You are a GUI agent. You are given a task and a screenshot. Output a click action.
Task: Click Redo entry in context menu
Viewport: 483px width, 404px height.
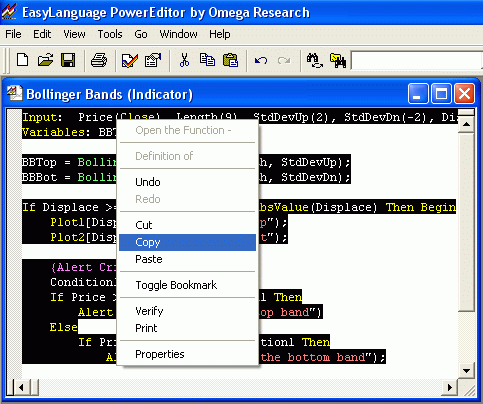click(187, 199)
